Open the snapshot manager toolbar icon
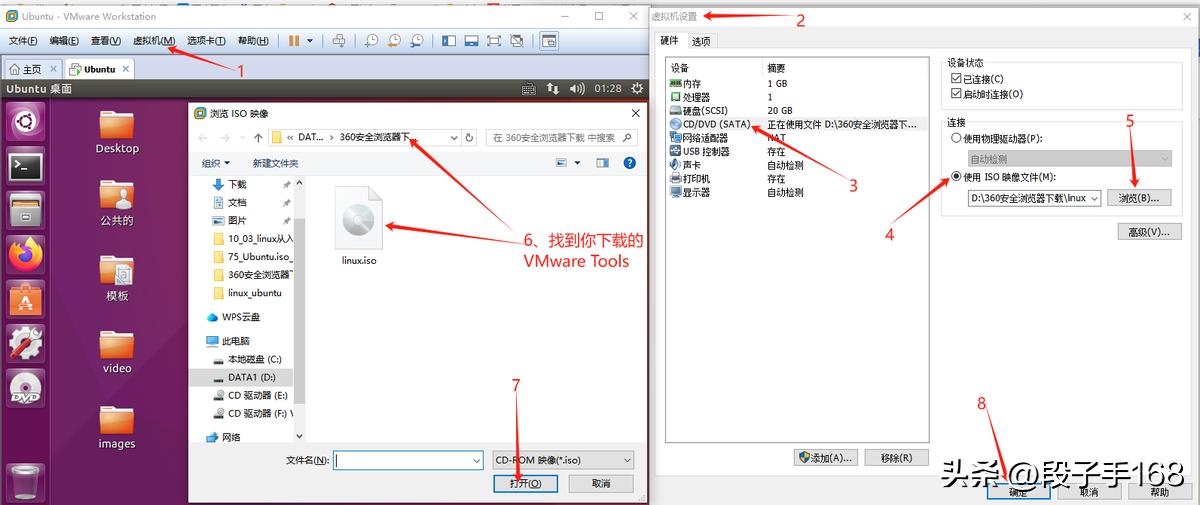This screenshot has width=1200, height=505. (417, 41)
